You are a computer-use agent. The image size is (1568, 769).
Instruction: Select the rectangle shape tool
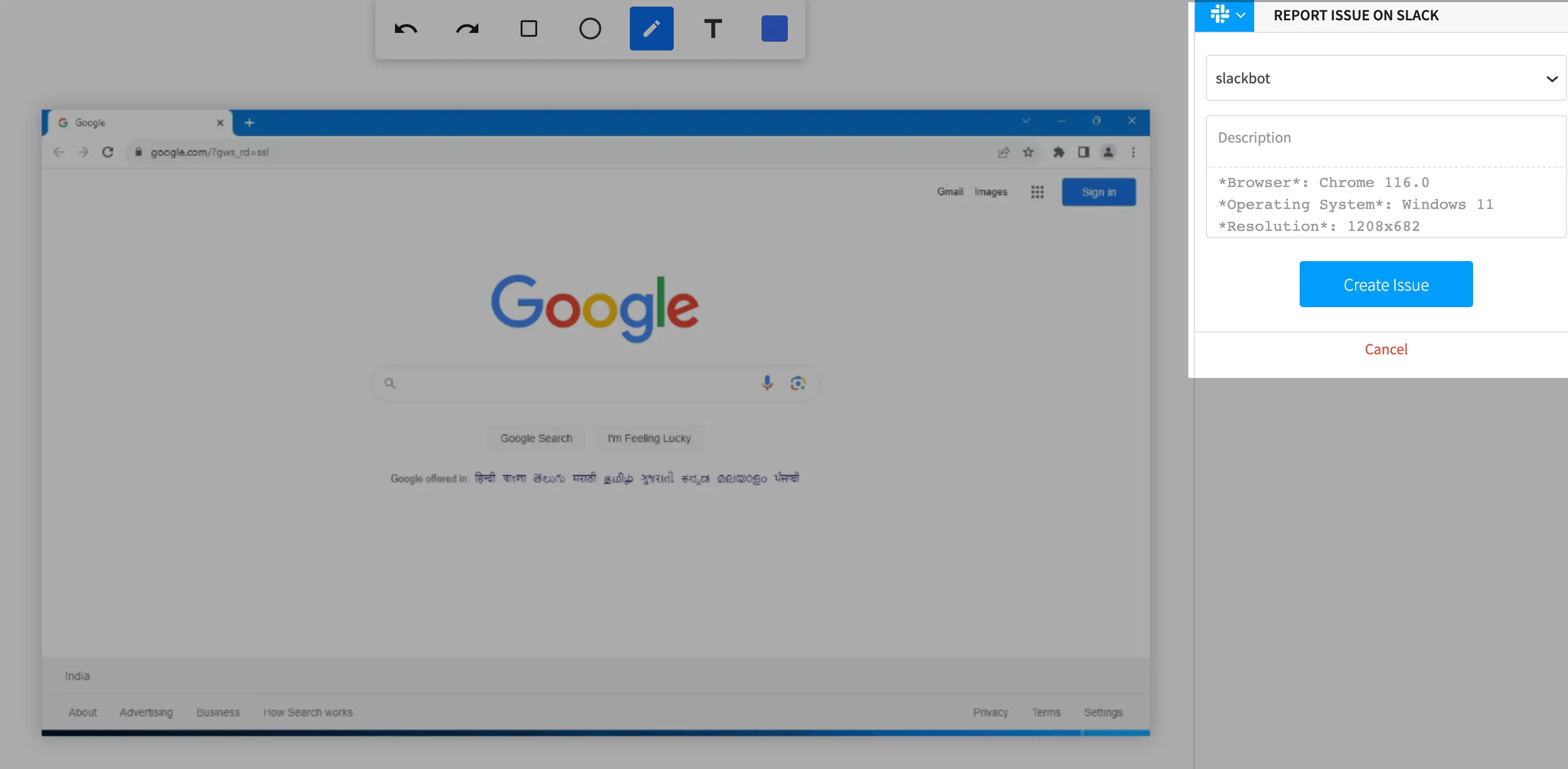[x=528, y=29]
